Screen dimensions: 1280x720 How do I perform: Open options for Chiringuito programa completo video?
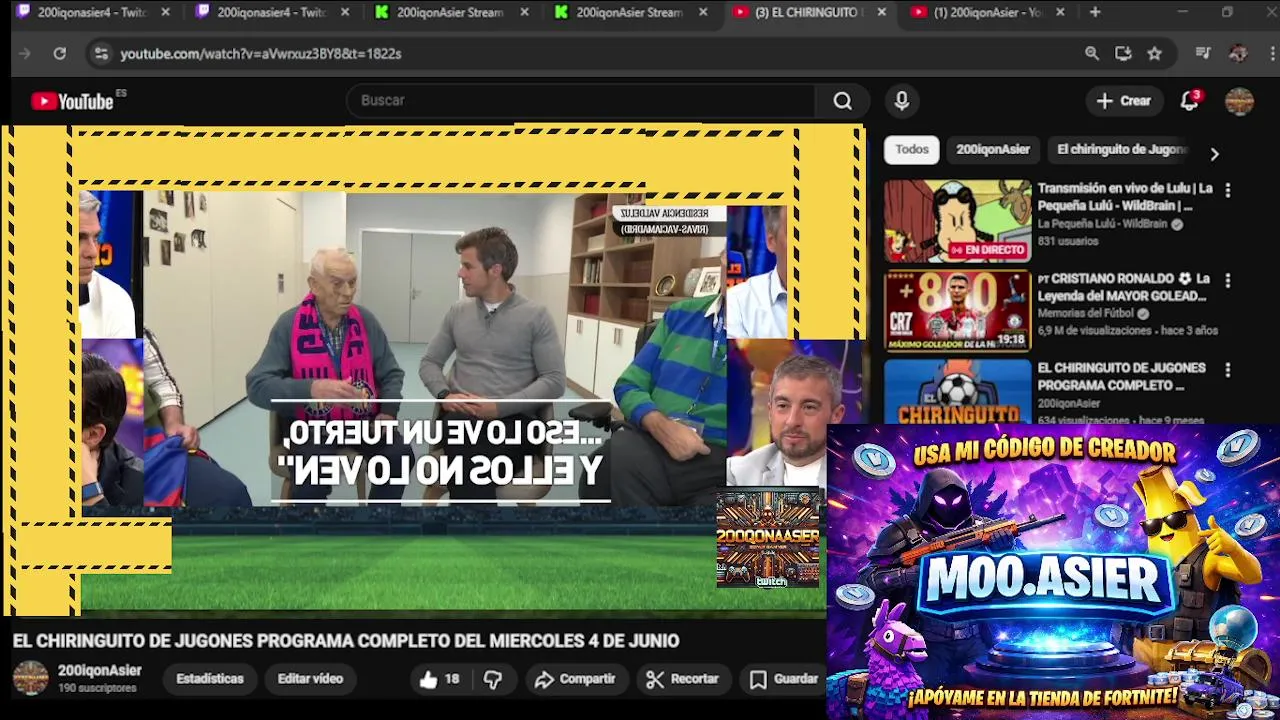[1227, 370]
